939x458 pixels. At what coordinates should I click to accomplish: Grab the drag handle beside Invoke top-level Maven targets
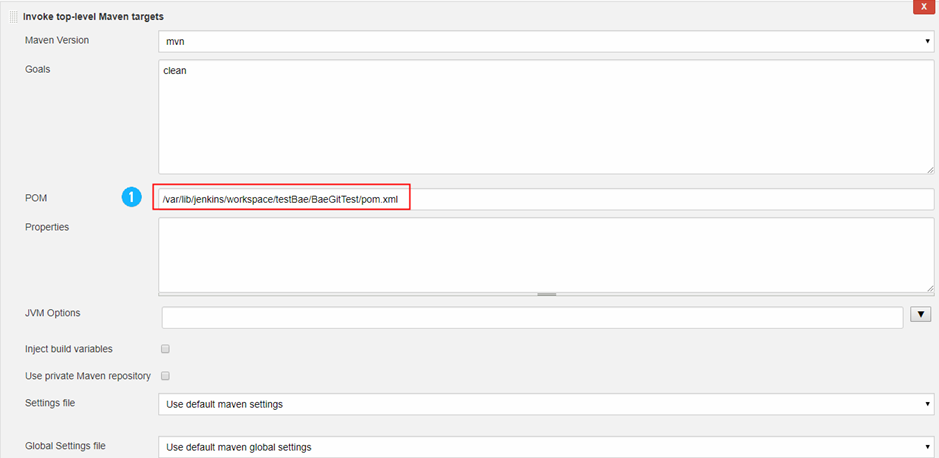point(14,17)
